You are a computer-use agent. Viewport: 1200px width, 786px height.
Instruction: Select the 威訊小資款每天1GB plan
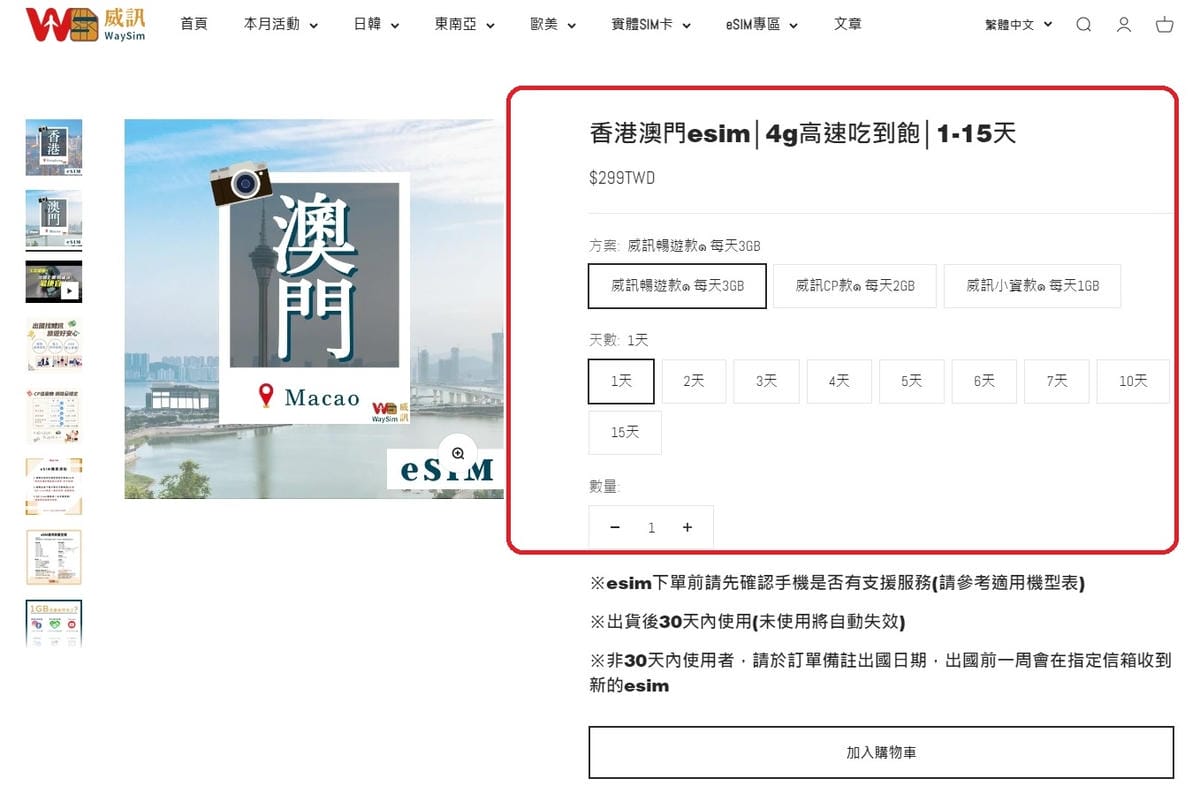pyautogui.click(x=1032, y=286)
